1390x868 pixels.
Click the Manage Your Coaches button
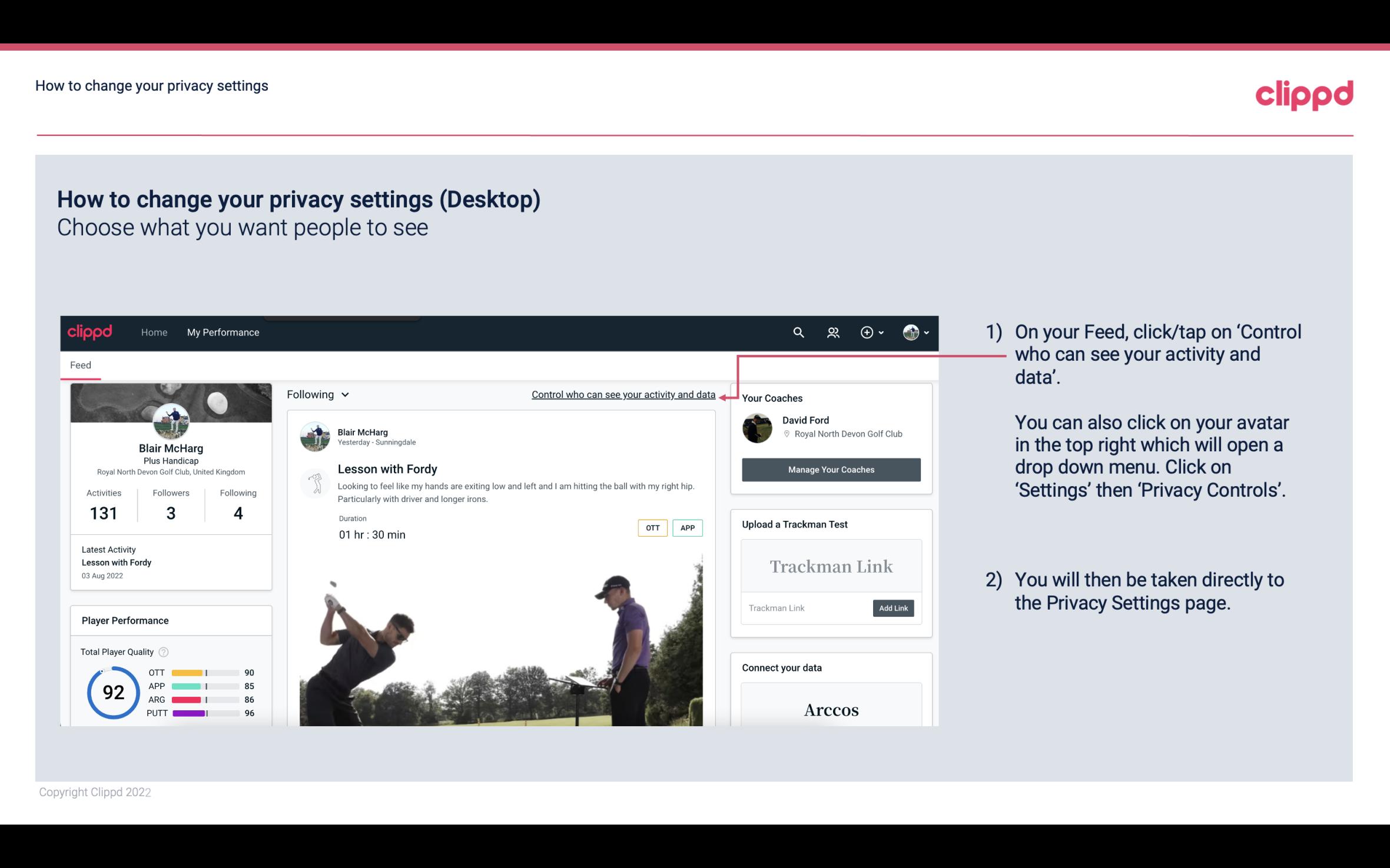pyautogui.click(x=830, y=469)
